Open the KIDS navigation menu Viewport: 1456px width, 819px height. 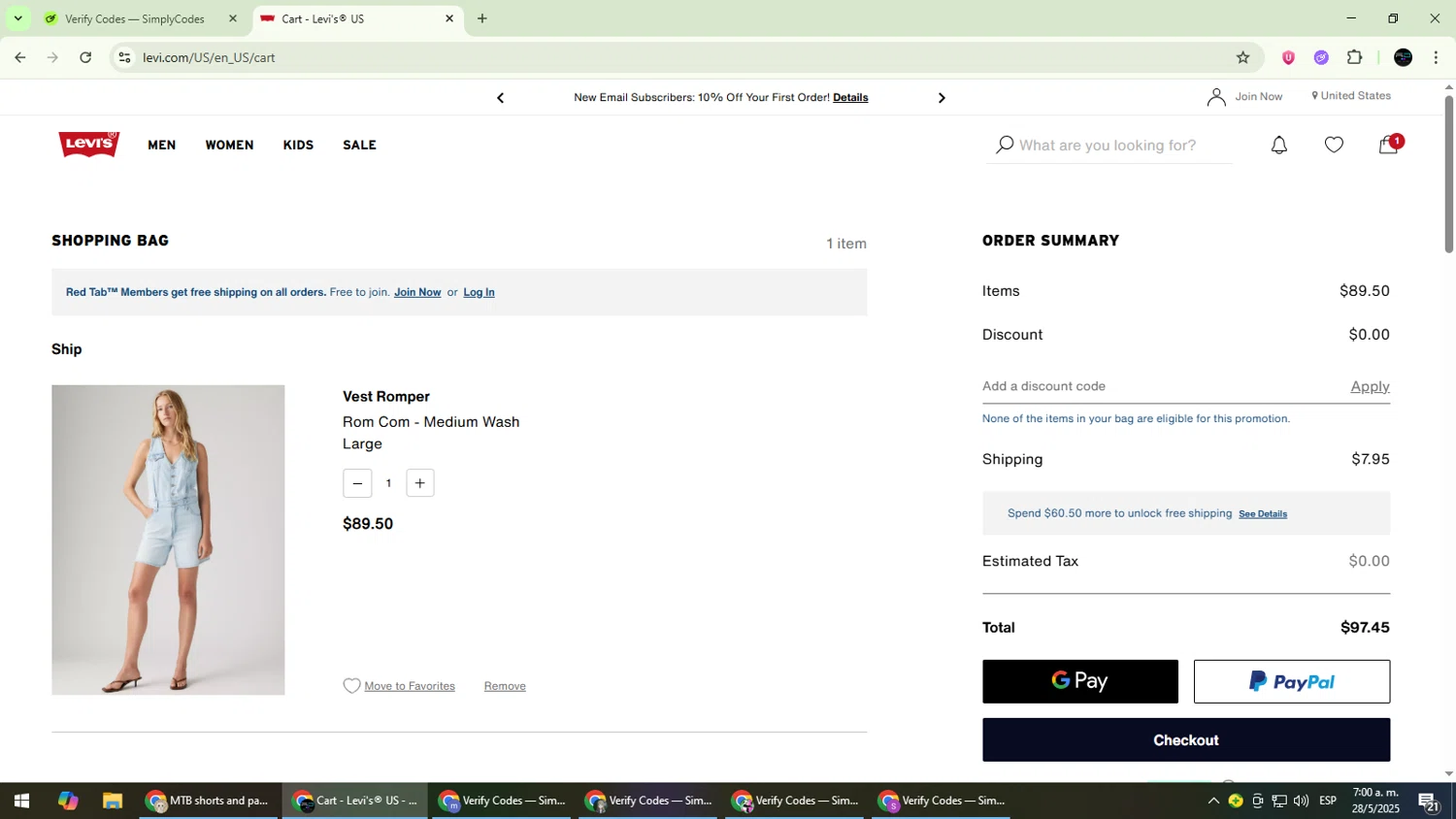tap(298, 145)
